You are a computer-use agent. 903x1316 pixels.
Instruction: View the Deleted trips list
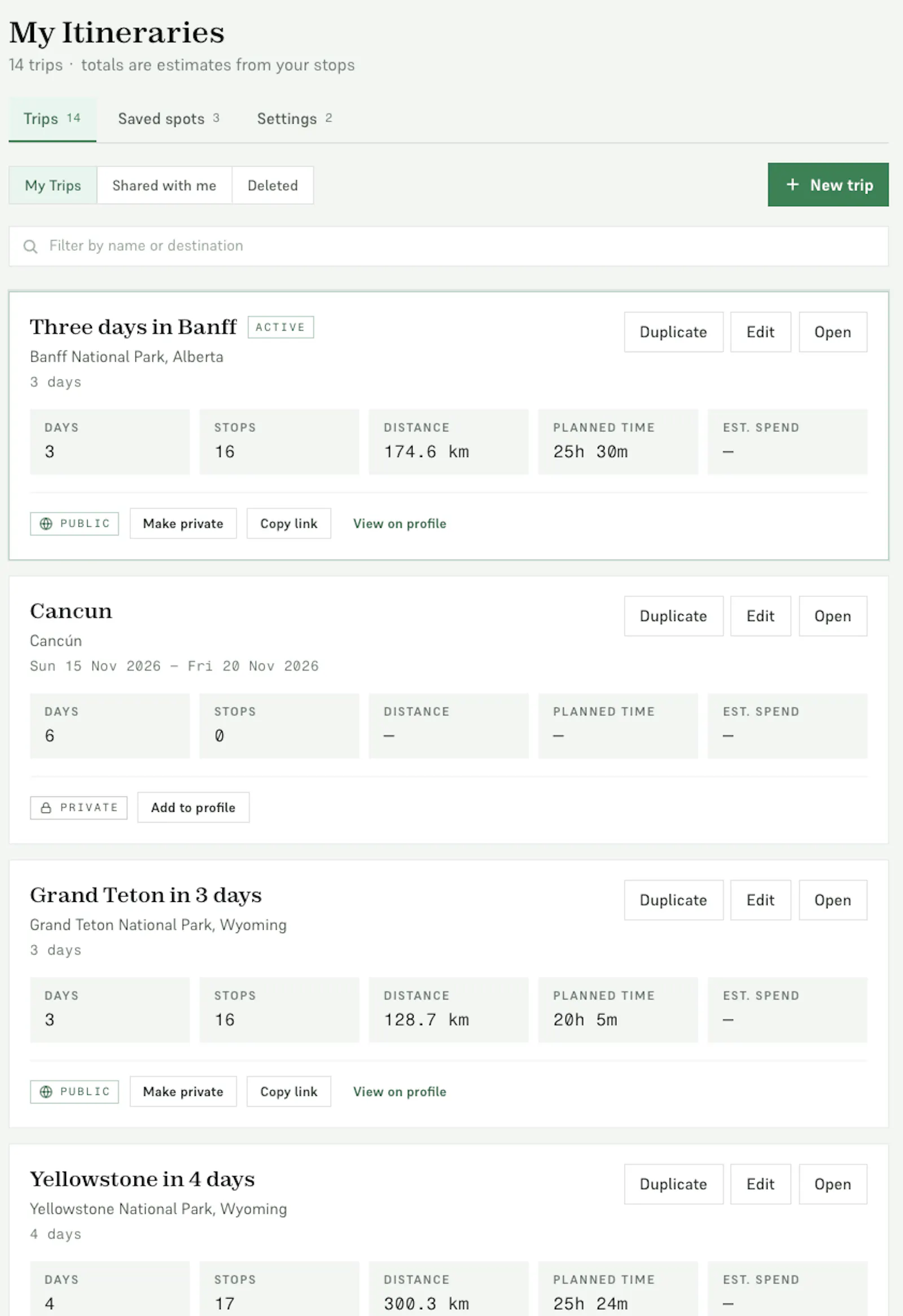click(x=273, y=185)
